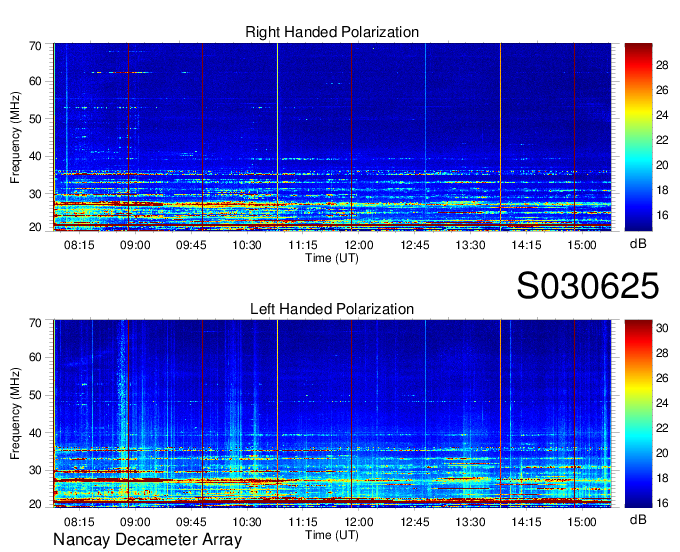Click the '20' frequency tick of Right Handed plot
Image resolution: width=680 pixels, height=552 pixels.
[35, 227]
